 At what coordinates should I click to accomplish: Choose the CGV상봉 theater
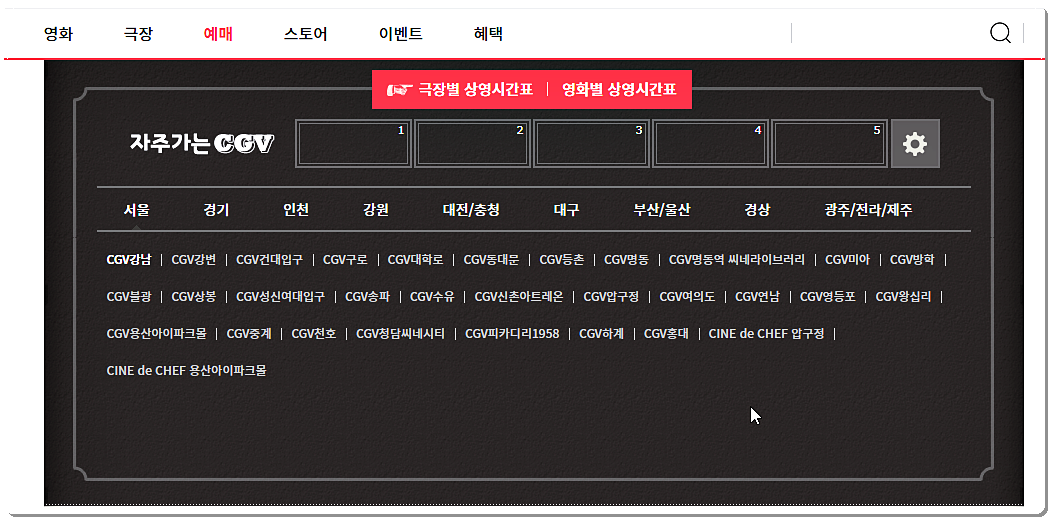click(x=194, y=296)
